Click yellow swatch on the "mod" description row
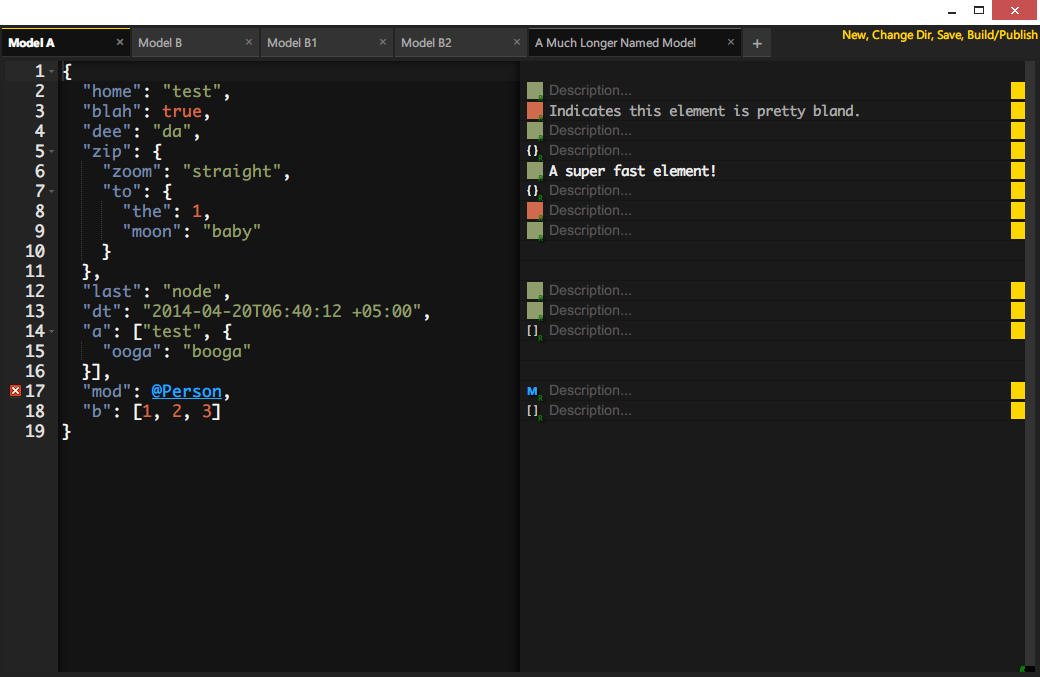This screenshot has width=1040, height=677. pyautogui.click(x=1017, y=391)
